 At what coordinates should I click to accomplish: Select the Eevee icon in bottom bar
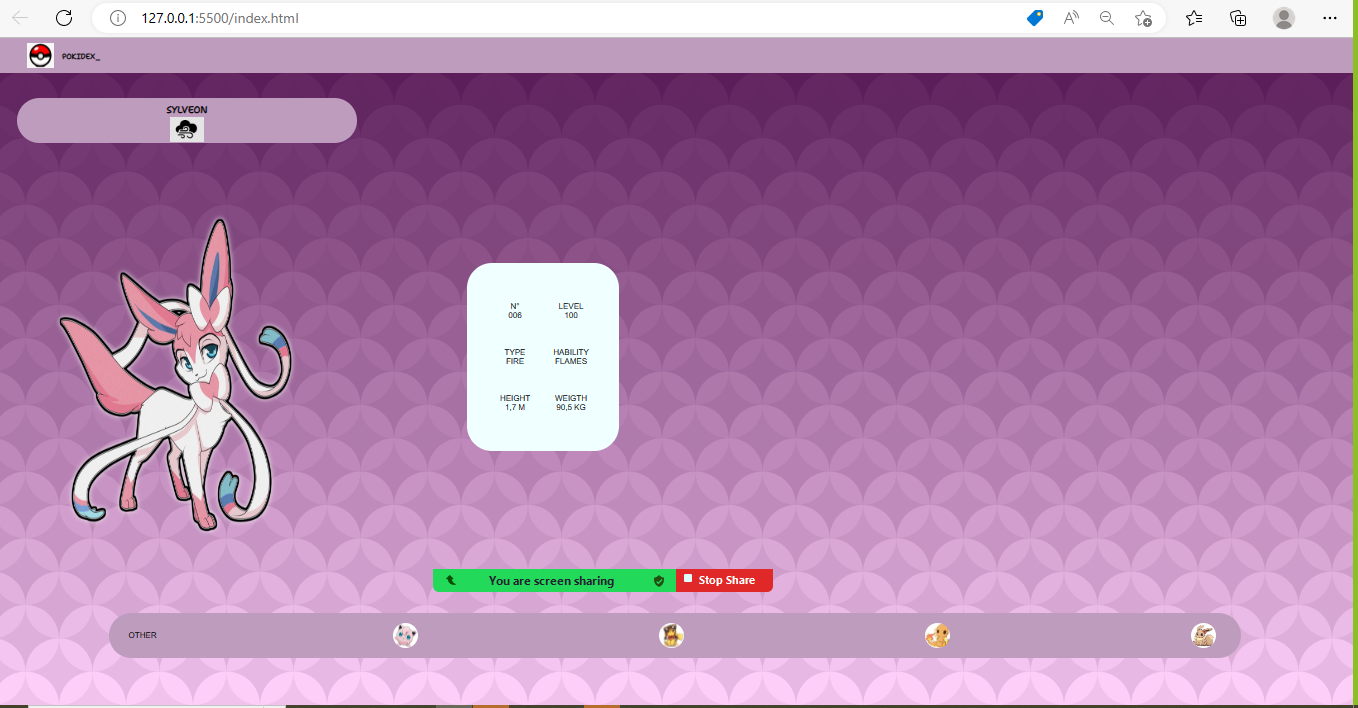pos(1203,635)
